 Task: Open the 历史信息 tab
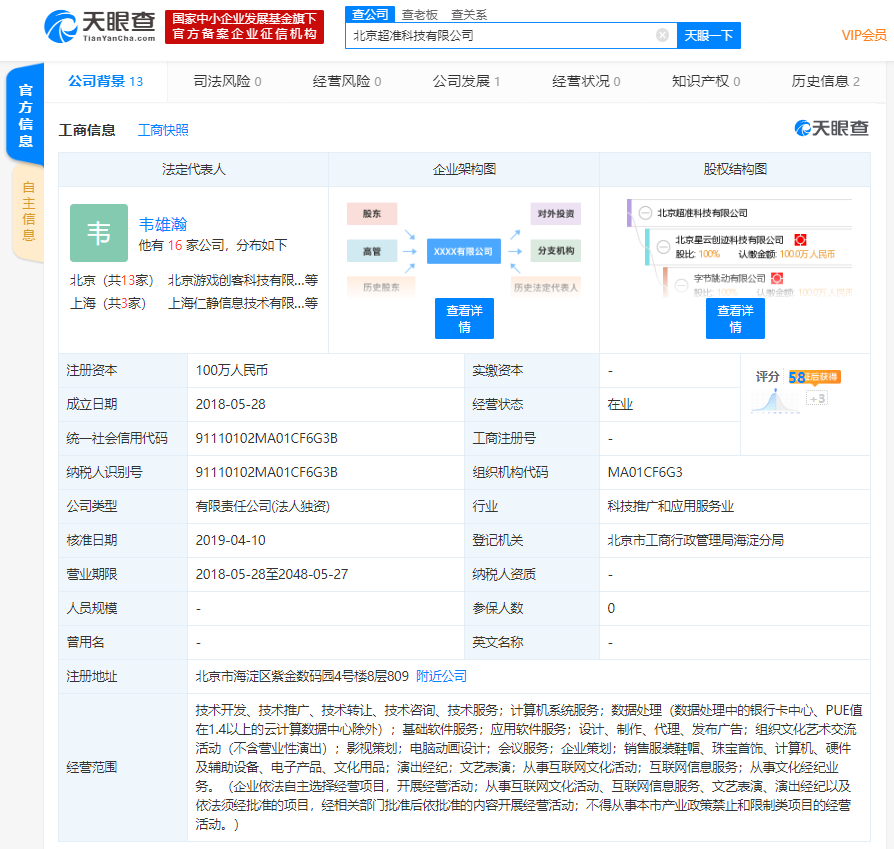826,82
